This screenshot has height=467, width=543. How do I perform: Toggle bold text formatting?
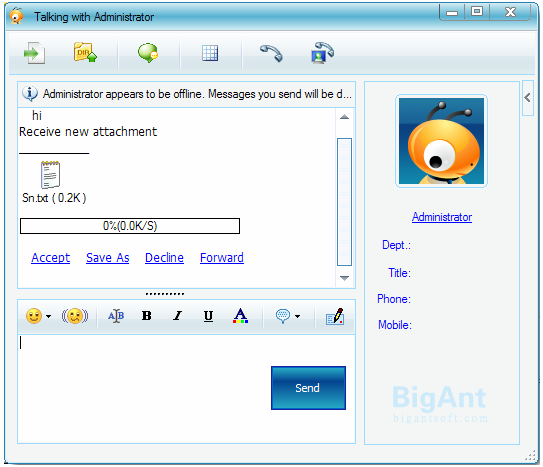146,316
